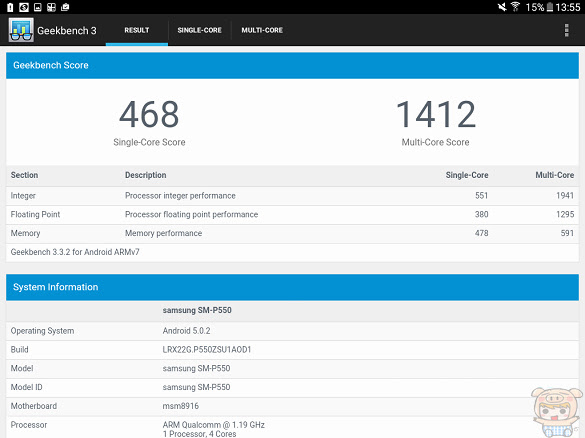Tap the Floating Point multi-core value 1295
Image resolution: width=585 pixels, height=438 pixels.
[565, 214]
